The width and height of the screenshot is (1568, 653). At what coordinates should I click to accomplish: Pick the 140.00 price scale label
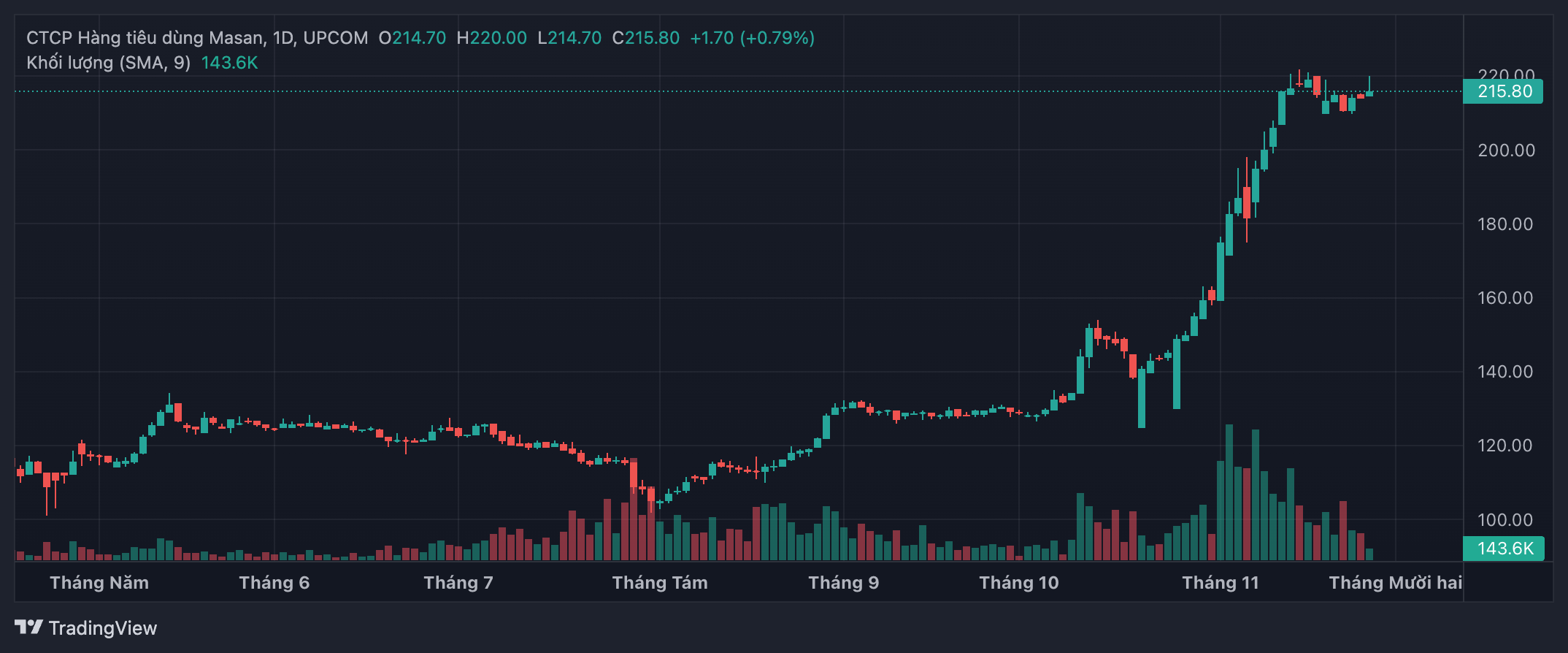coord(1506,372)
